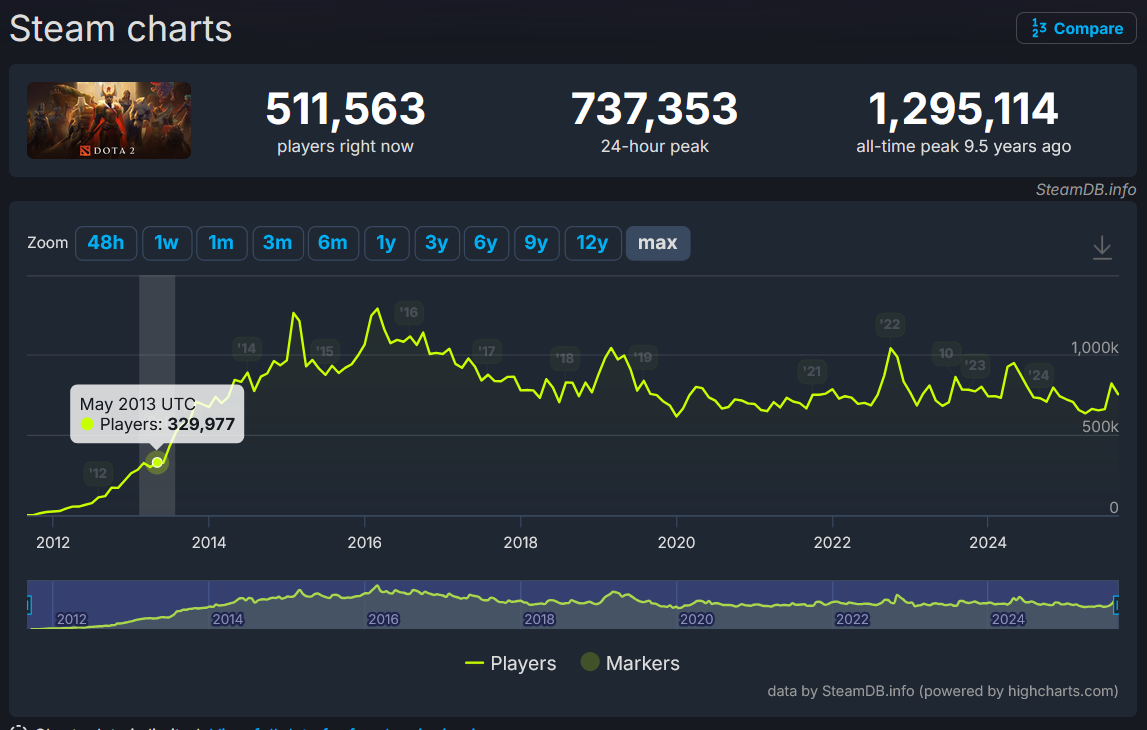Click the Compare button
This screenshot has height=730, width=1147.
point(1076,29)
